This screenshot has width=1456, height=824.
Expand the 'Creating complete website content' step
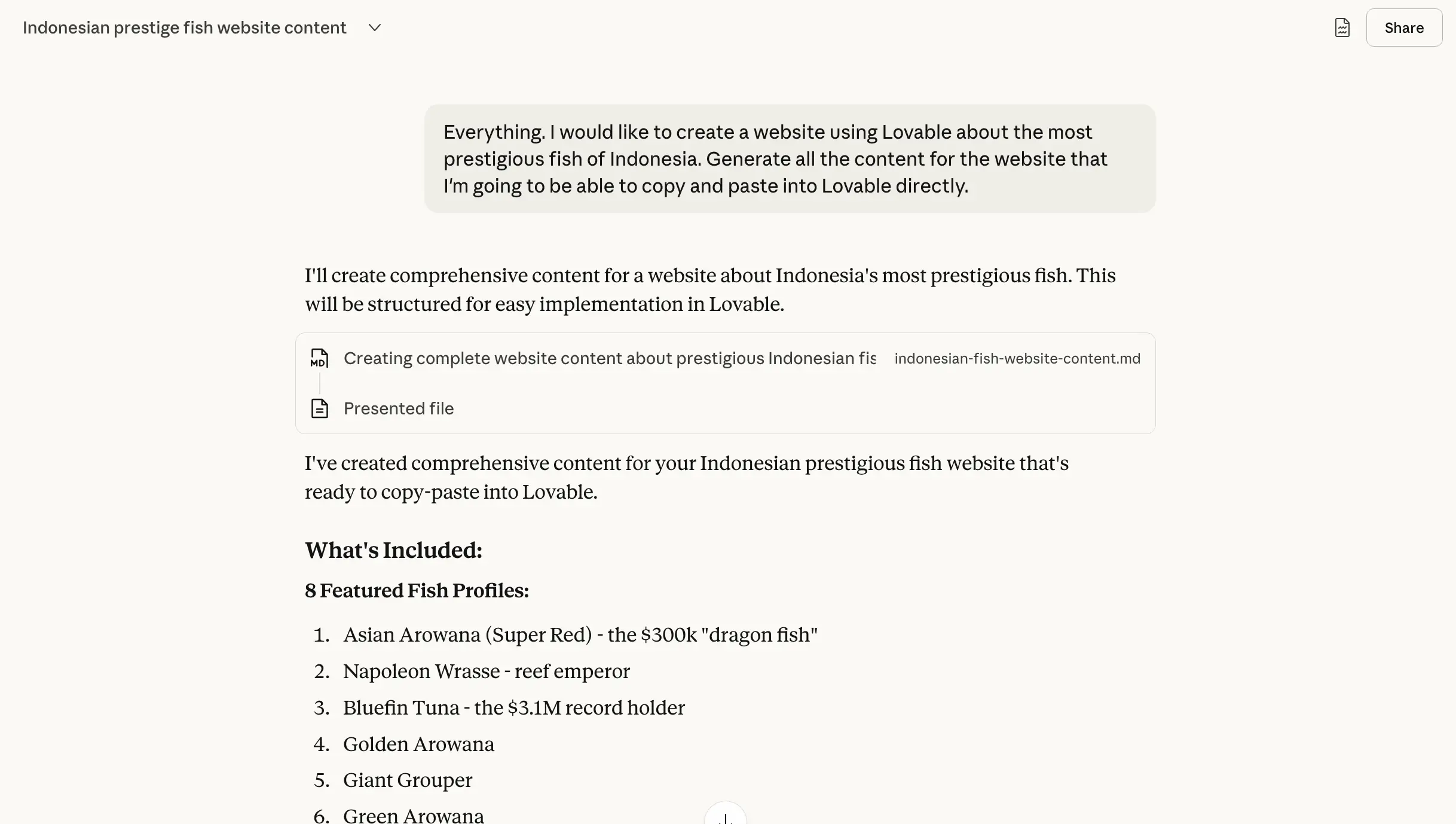point(608,358)
